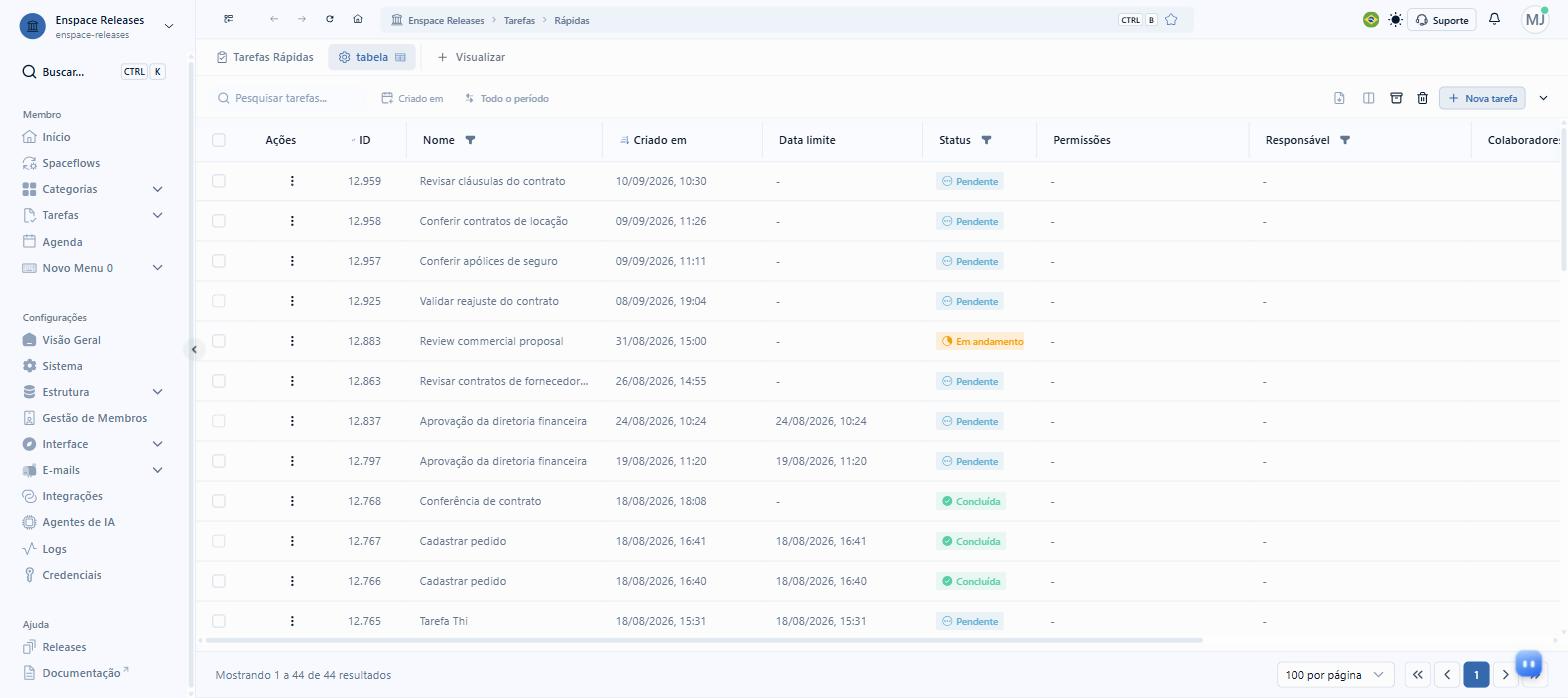Click the filter icon on Responsável column

point(1345,140)
